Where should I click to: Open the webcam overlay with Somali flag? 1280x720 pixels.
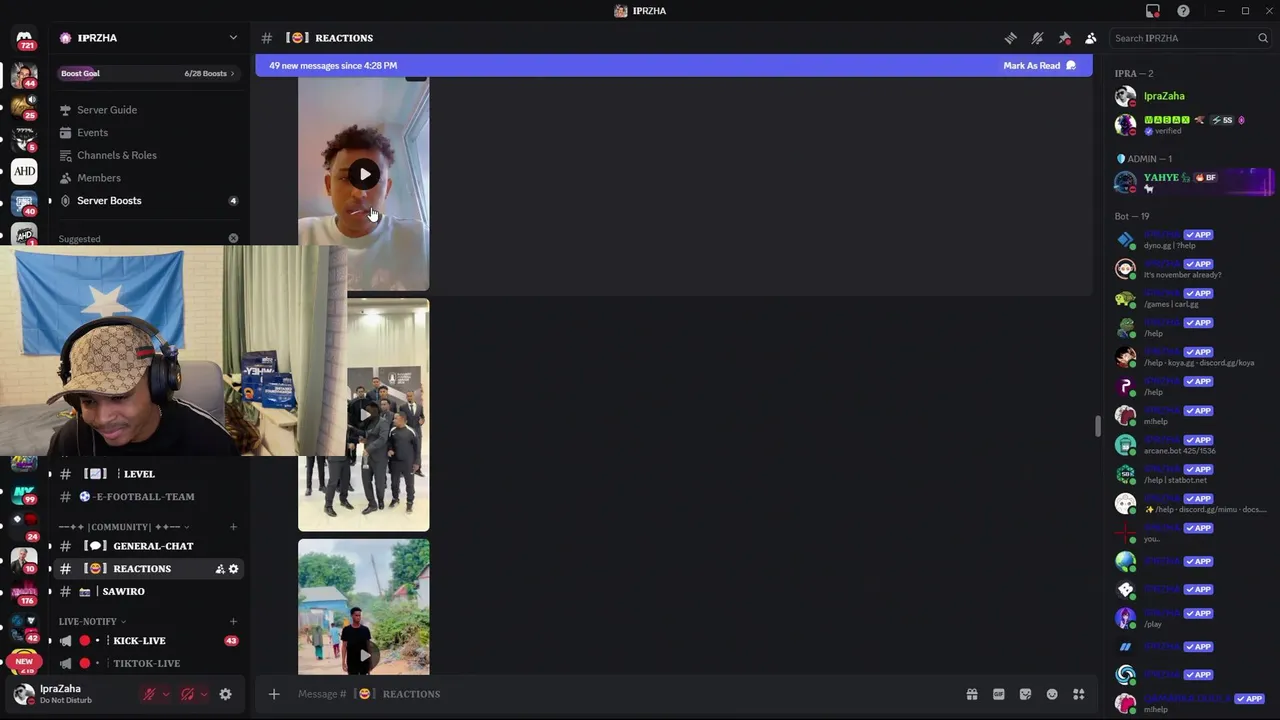[173, 351]
